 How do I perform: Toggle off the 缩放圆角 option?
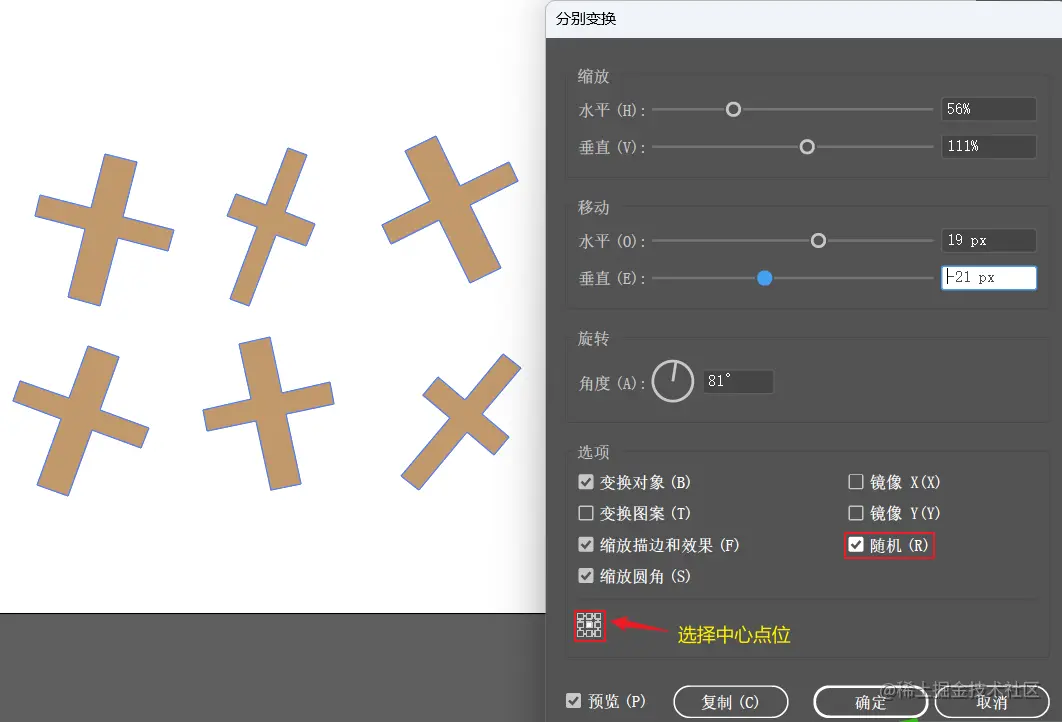pos(585,576)
